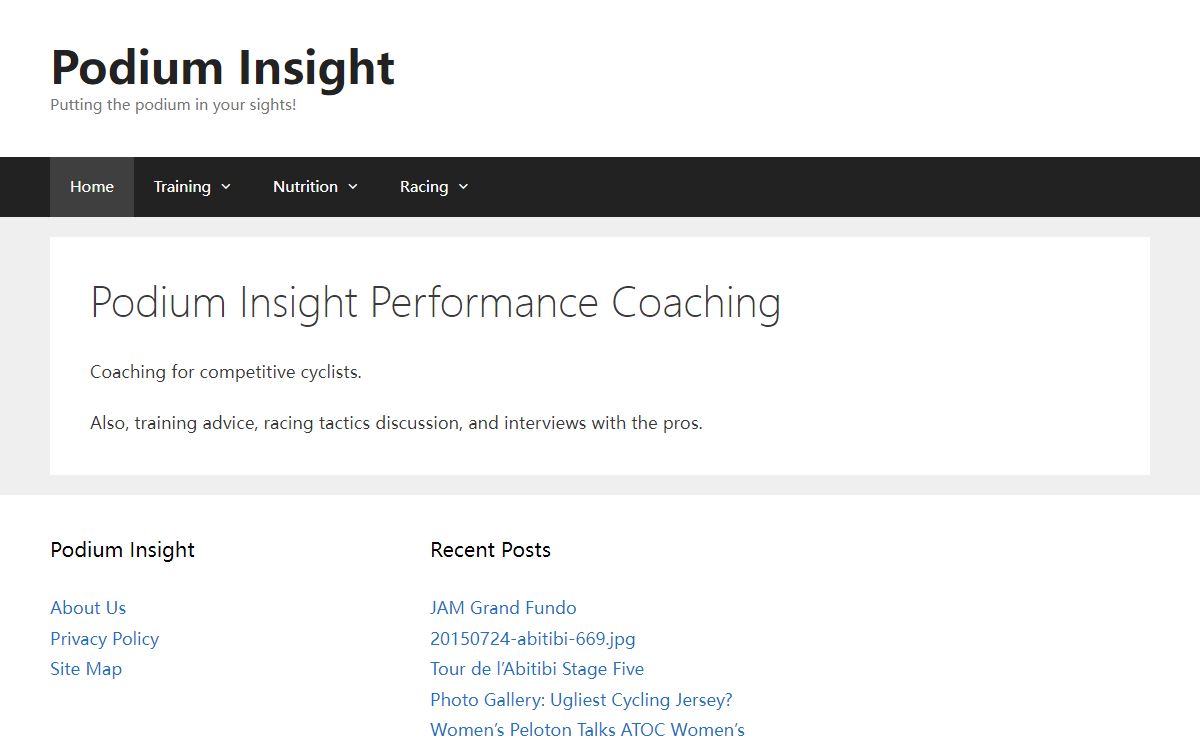The width and height of the screenshot is (1200, 740).
Task: Click the Nutrition menu label
Action: coord(305,187)
